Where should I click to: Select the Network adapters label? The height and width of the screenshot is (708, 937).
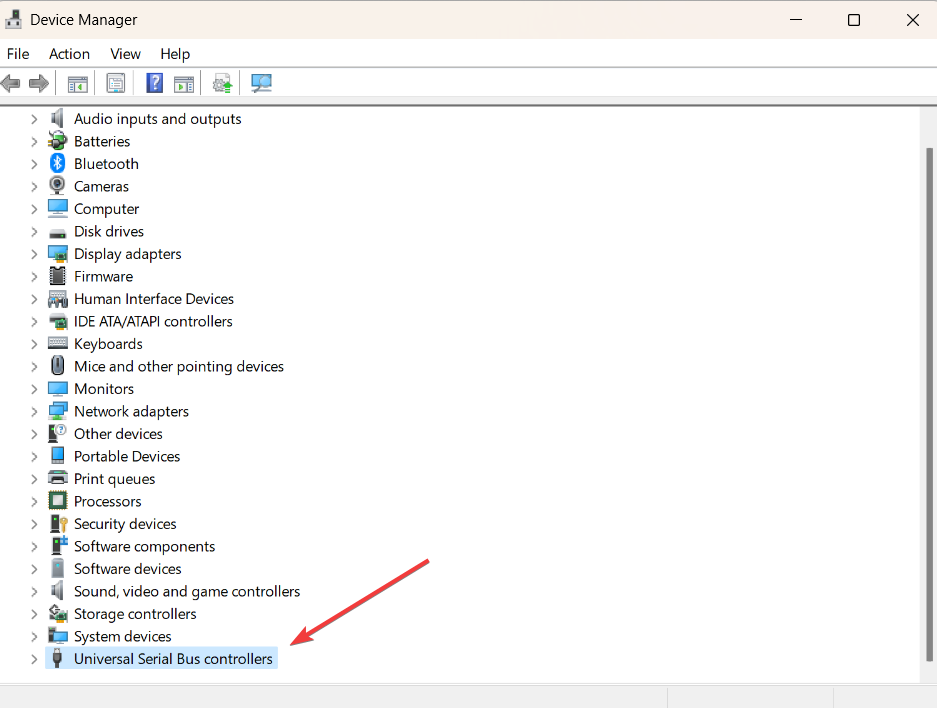131,412
